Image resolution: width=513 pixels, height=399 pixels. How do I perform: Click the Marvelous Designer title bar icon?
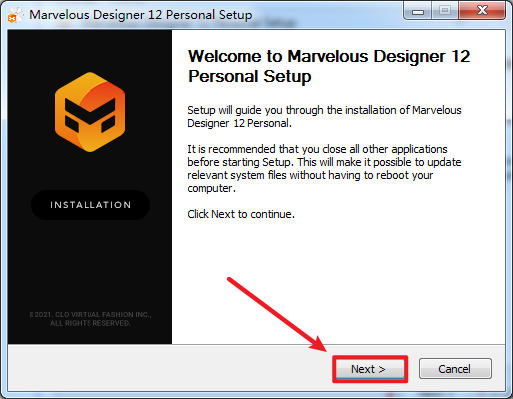pos(15,16)
